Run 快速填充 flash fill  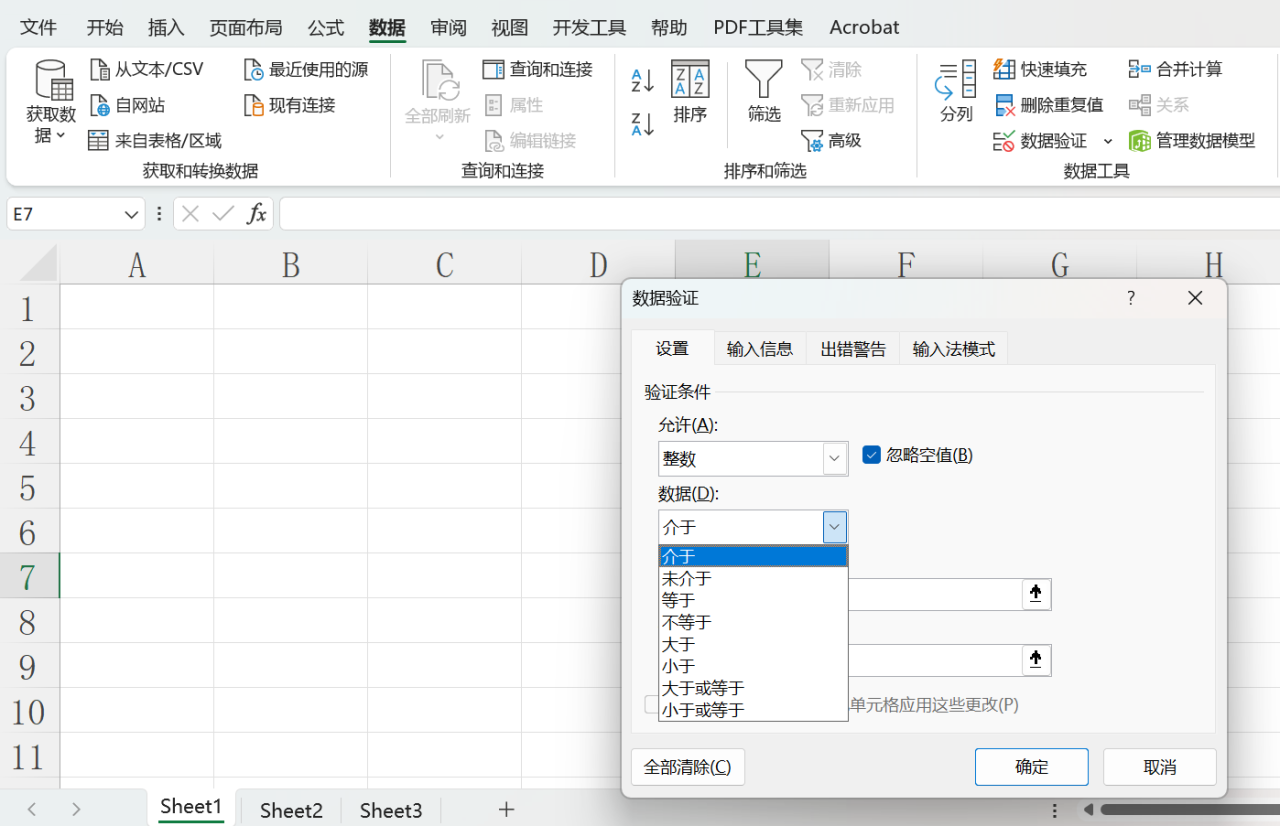click(1040, 69)
